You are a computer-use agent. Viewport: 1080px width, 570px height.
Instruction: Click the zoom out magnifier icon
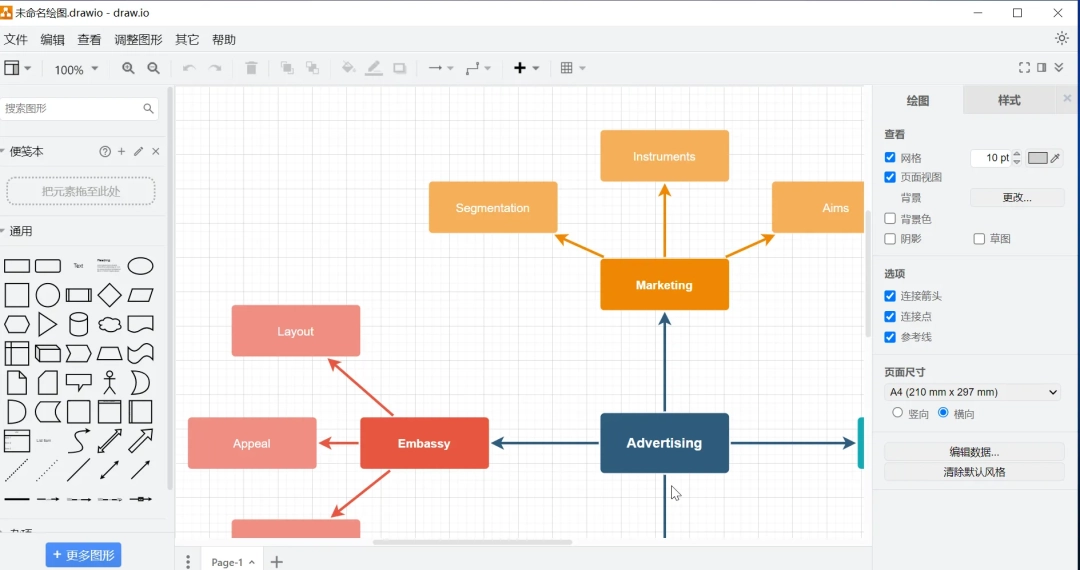[x=154, y=68]
